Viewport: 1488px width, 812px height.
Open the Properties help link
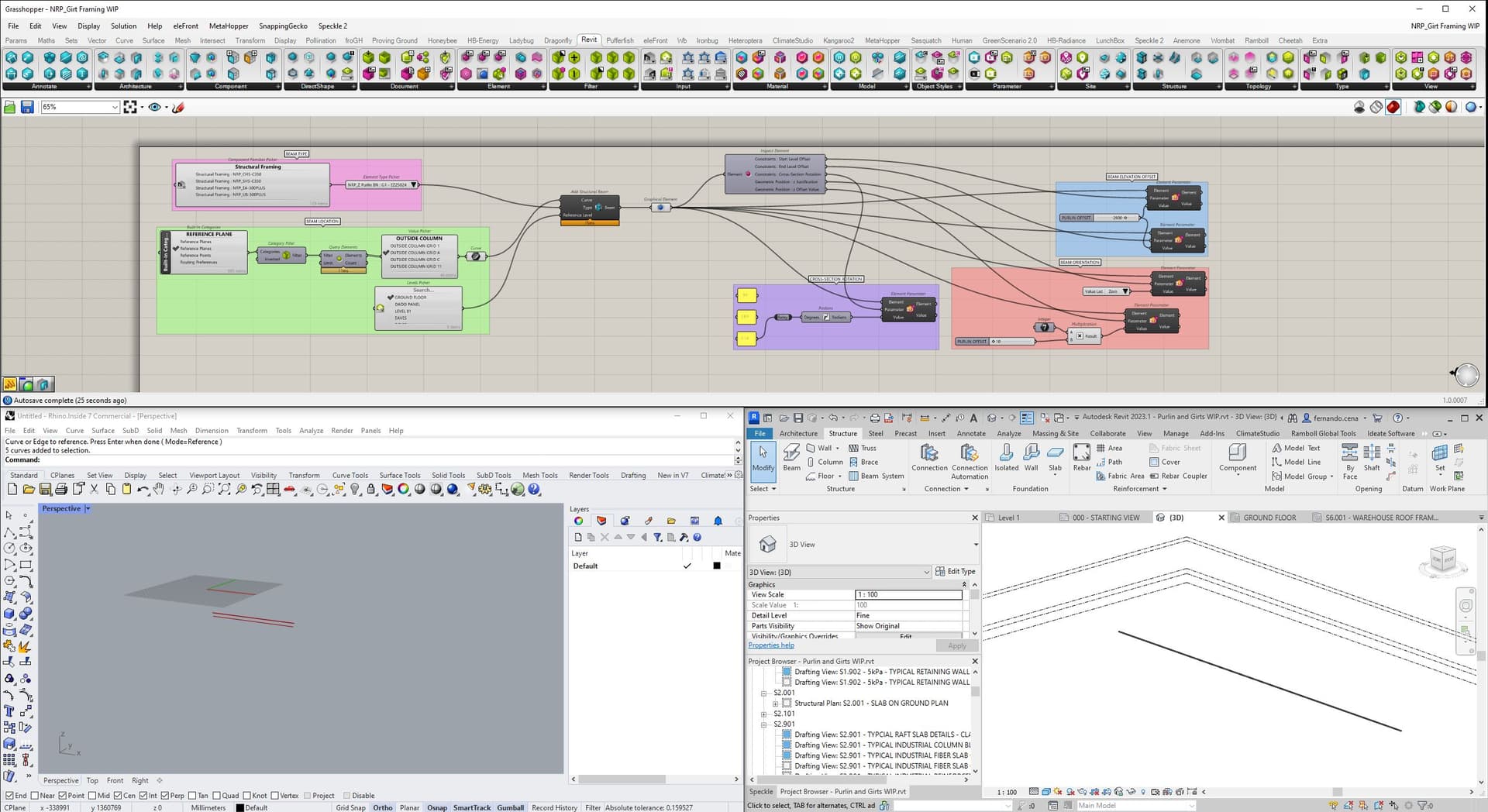[771, 645]
